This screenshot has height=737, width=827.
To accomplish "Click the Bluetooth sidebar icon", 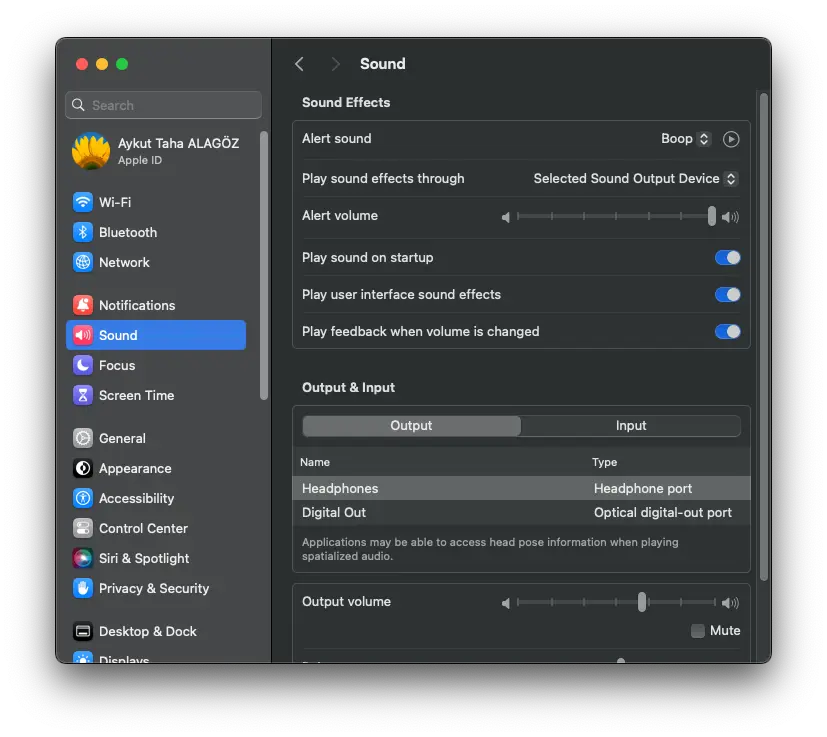I will click(x=83, y=232).
